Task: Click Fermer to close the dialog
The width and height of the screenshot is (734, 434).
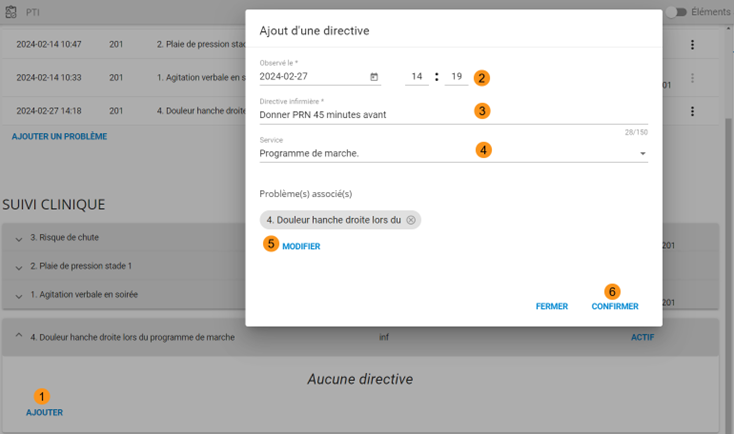Action: pyautogui.click(x=551, y=307)
